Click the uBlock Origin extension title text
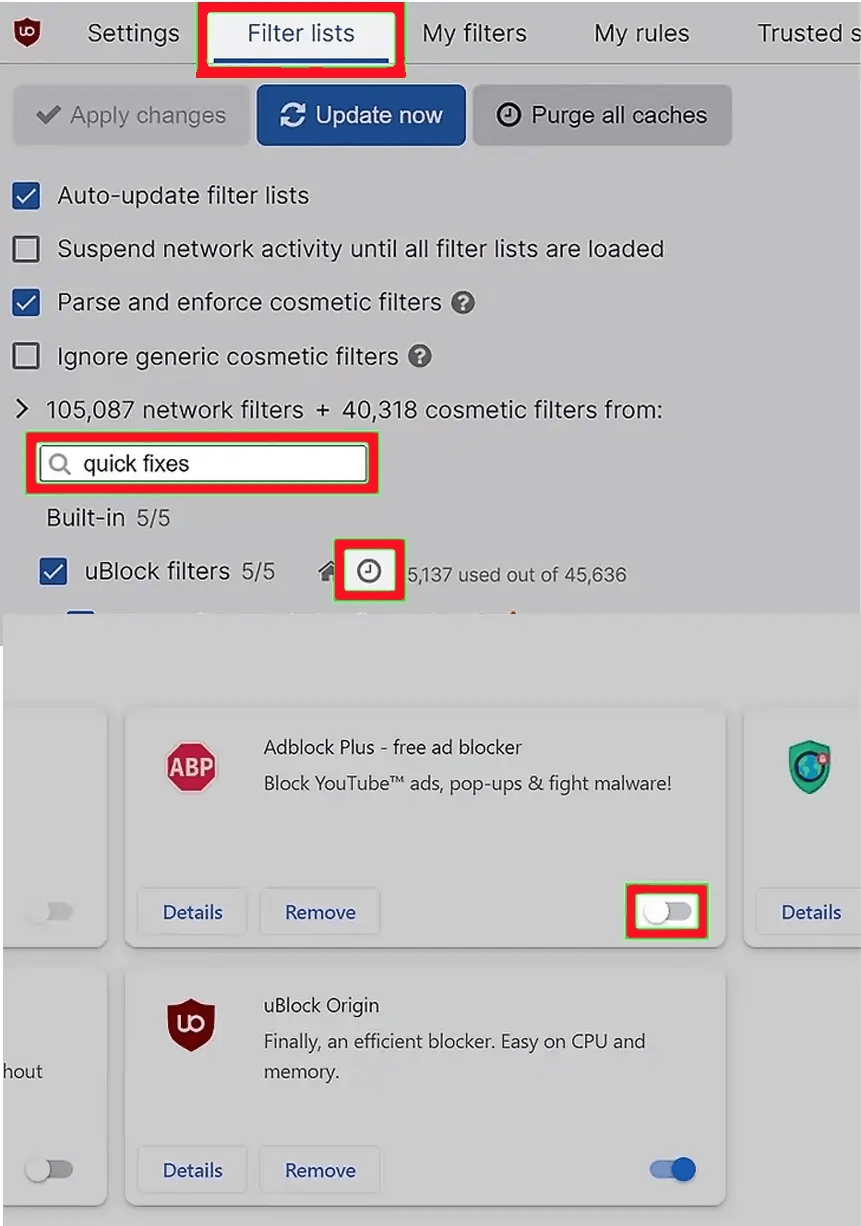The height and width of the screenshot is (1226, 861). tap(321, 1005)
